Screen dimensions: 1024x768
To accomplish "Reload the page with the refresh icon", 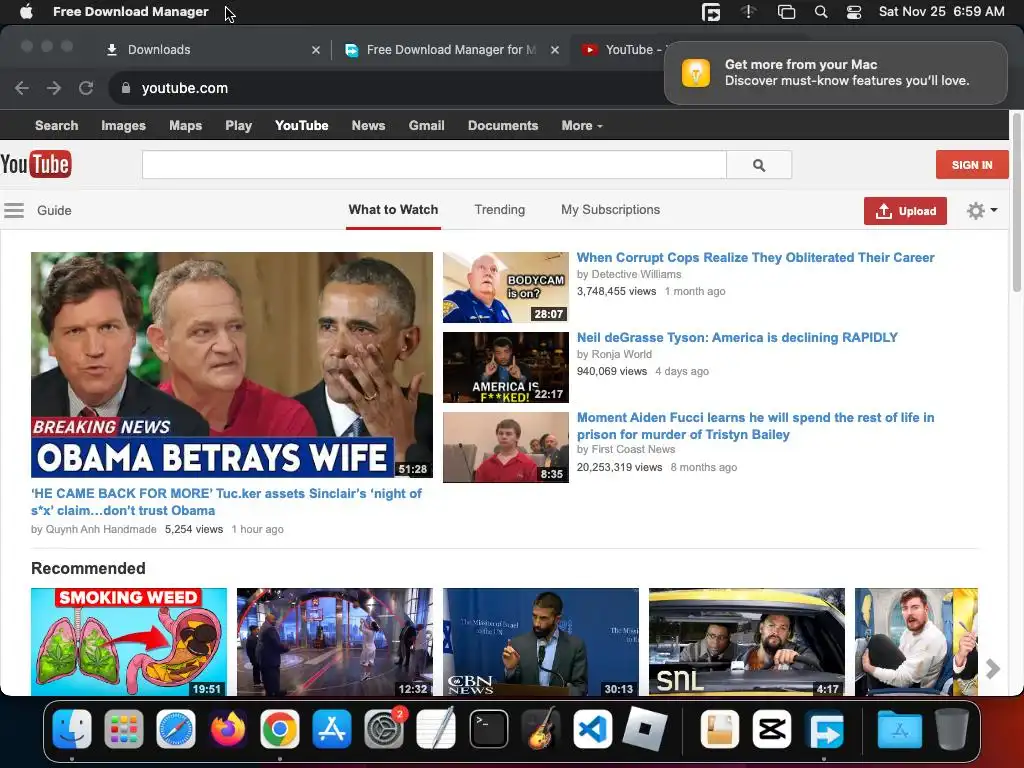I will click(x=86, y=88).
